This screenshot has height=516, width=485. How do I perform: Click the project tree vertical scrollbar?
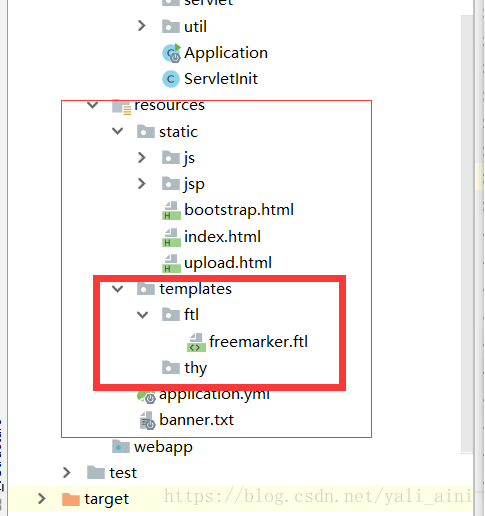coord(467,234)
